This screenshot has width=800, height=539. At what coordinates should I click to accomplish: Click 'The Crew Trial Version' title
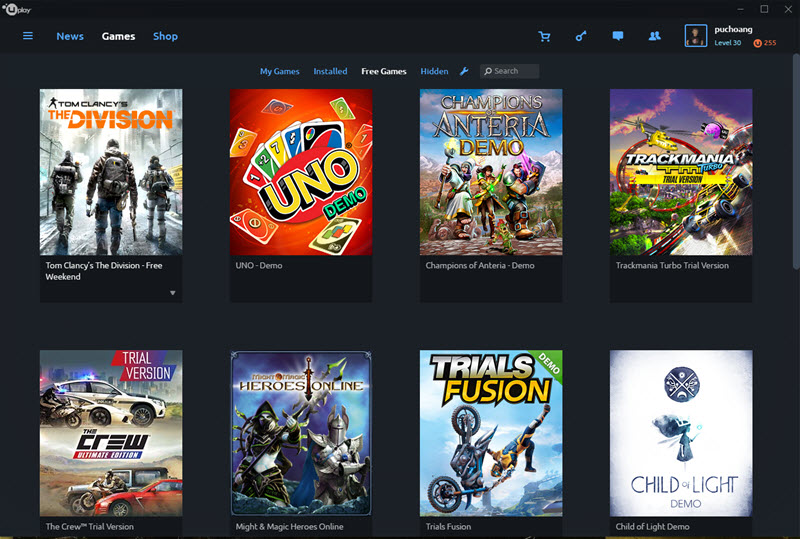89,526
